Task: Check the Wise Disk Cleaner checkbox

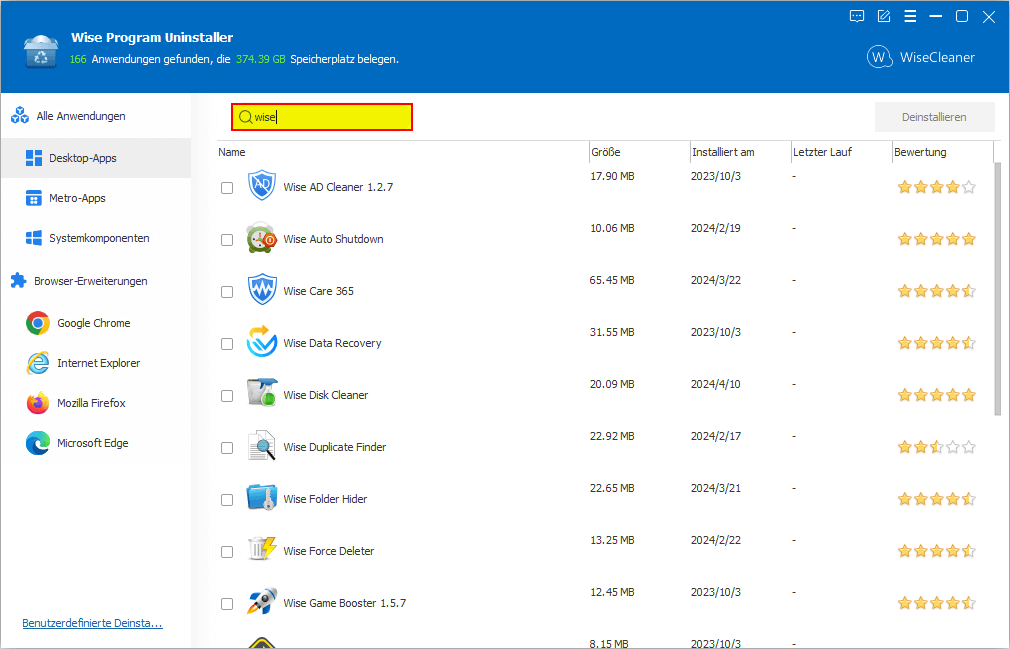Action: click(227, 396)
